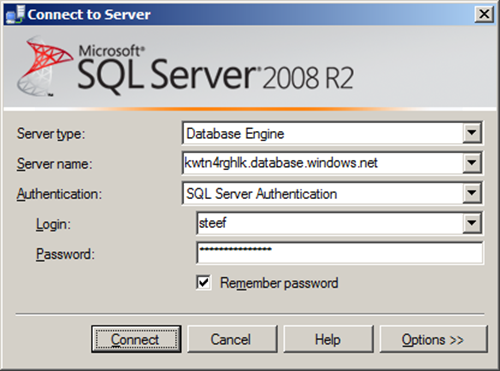The height and width of the screenshot is (371, 500).
Task: Click into the Password field
Action: coord(340,253)
